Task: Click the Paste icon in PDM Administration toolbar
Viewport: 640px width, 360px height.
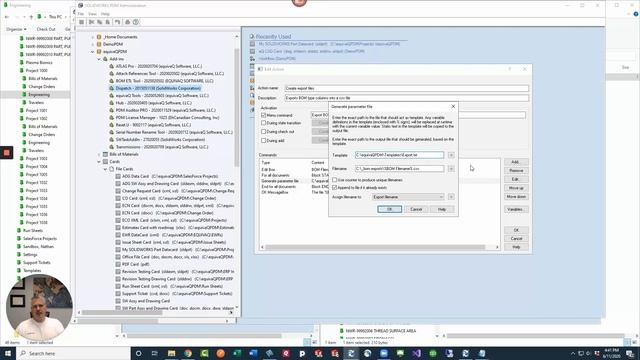Action: pos(108,22)
